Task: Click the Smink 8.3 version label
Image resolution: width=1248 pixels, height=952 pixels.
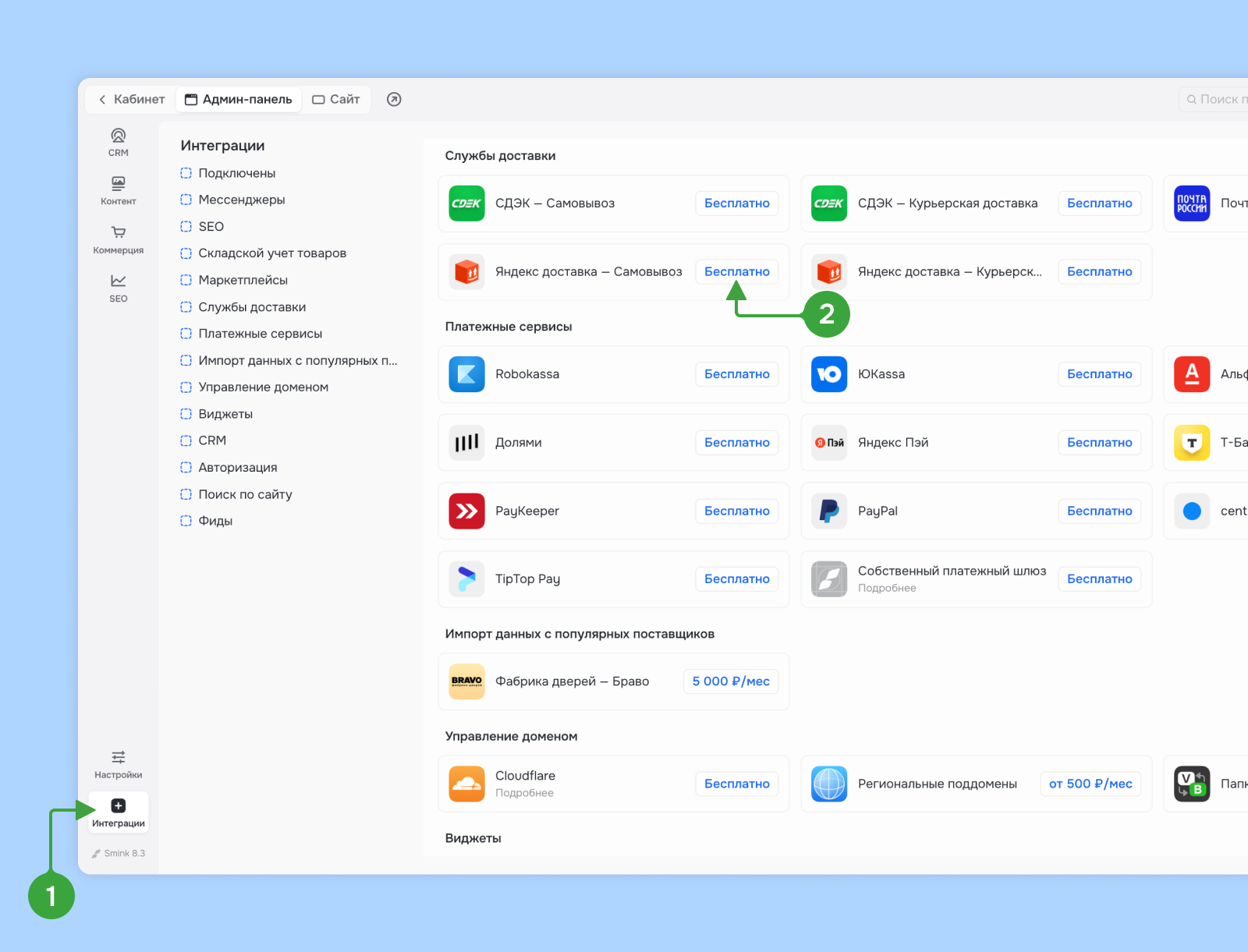Action: [119, 854]
